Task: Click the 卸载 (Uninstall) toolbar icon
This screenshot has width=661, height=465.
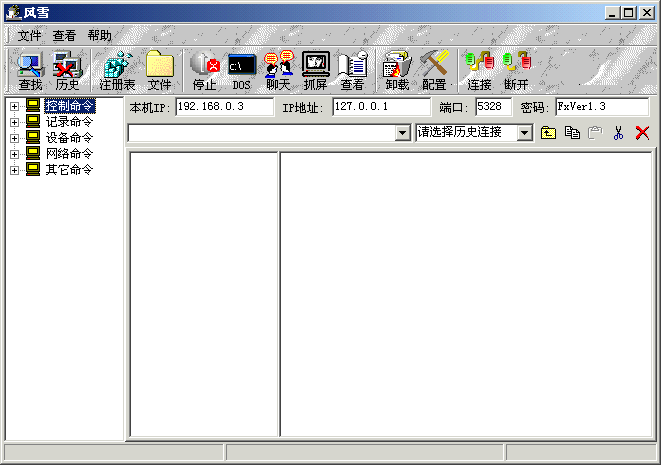Action: click(x=397, y=70)
